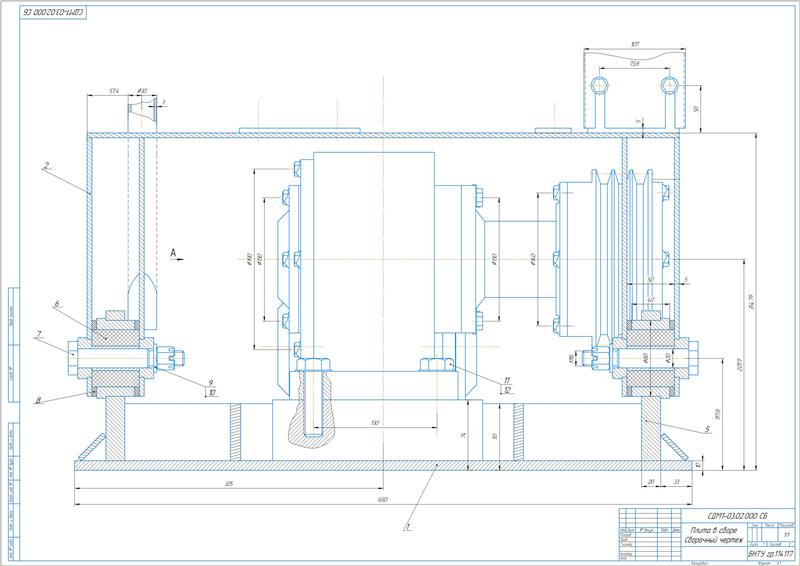Image resolution: width=800 pixels, height=566 pixels.
Task: Click the "БНТУ гр.114117" organization label
Action: (x=771, y=554)
